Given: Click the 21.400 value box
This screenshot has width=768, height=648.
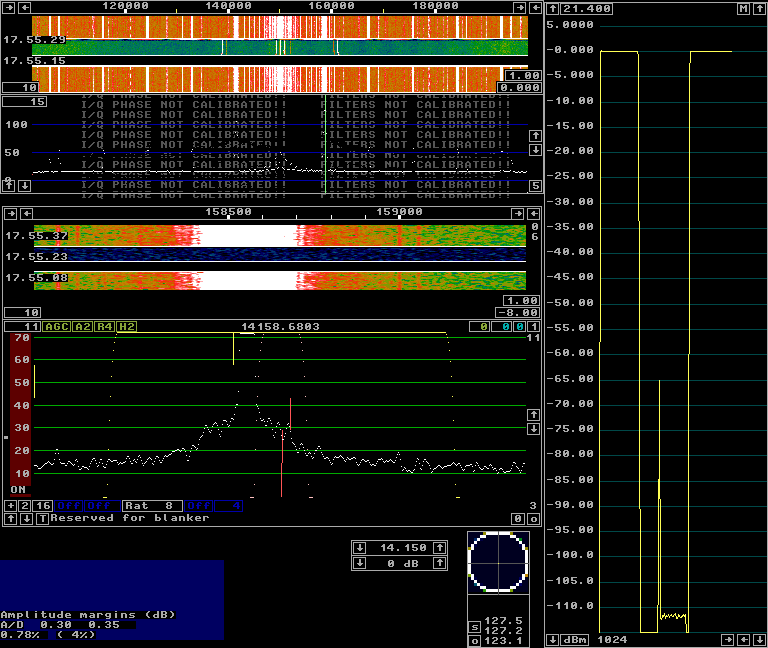Looking at the screenshot, I should 587,8.
